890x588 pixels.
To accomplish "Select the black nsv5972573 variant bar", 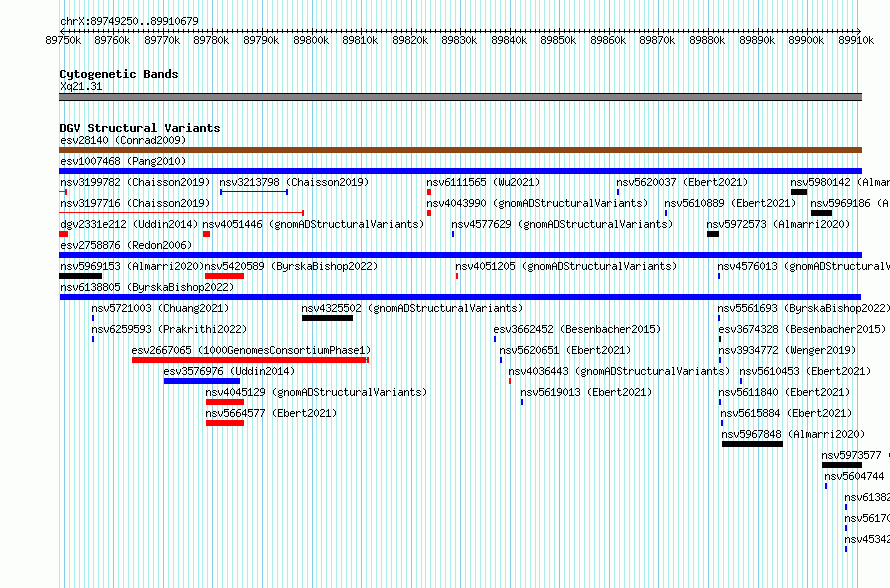I will [x=713, y=234].
